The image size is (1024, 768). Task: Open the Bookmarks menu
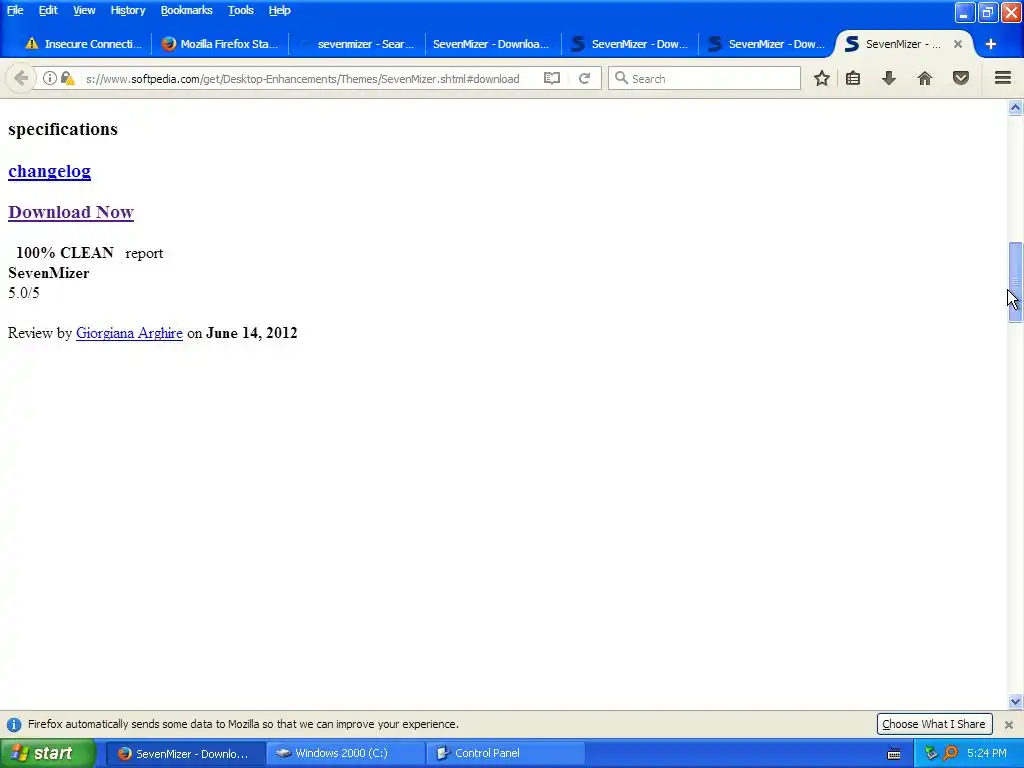click(x=186, y=10)
